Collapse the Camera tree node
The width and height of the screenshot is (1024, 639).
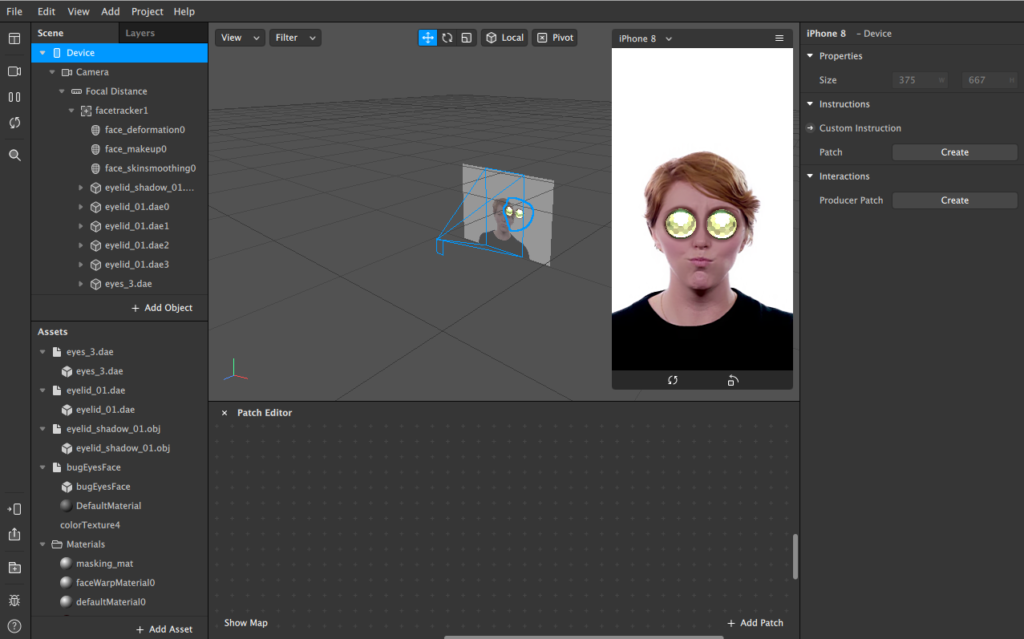pyautogui.click(x=52, y=72)
